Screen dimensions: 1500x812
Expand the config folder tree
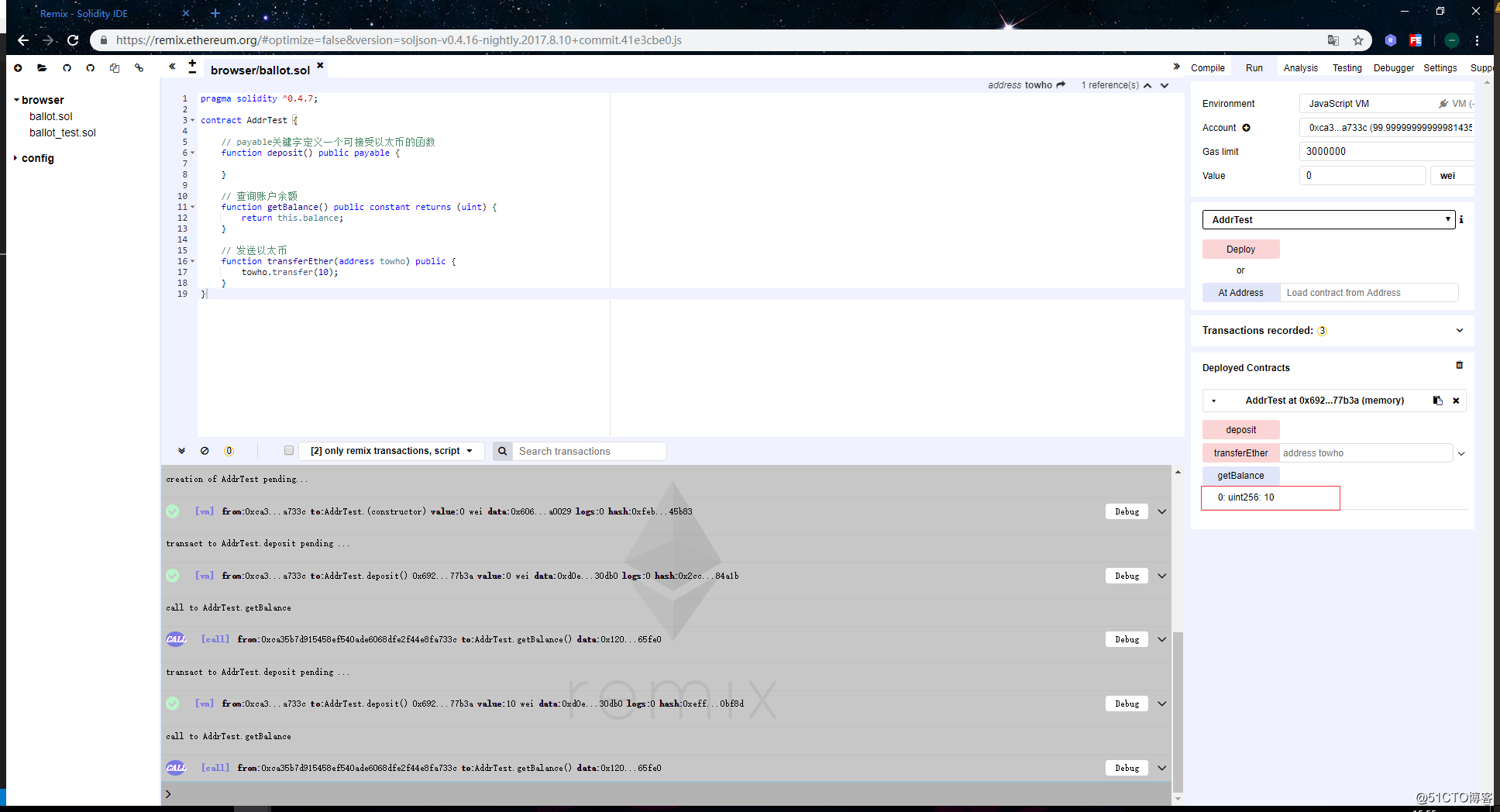(15, 158)
